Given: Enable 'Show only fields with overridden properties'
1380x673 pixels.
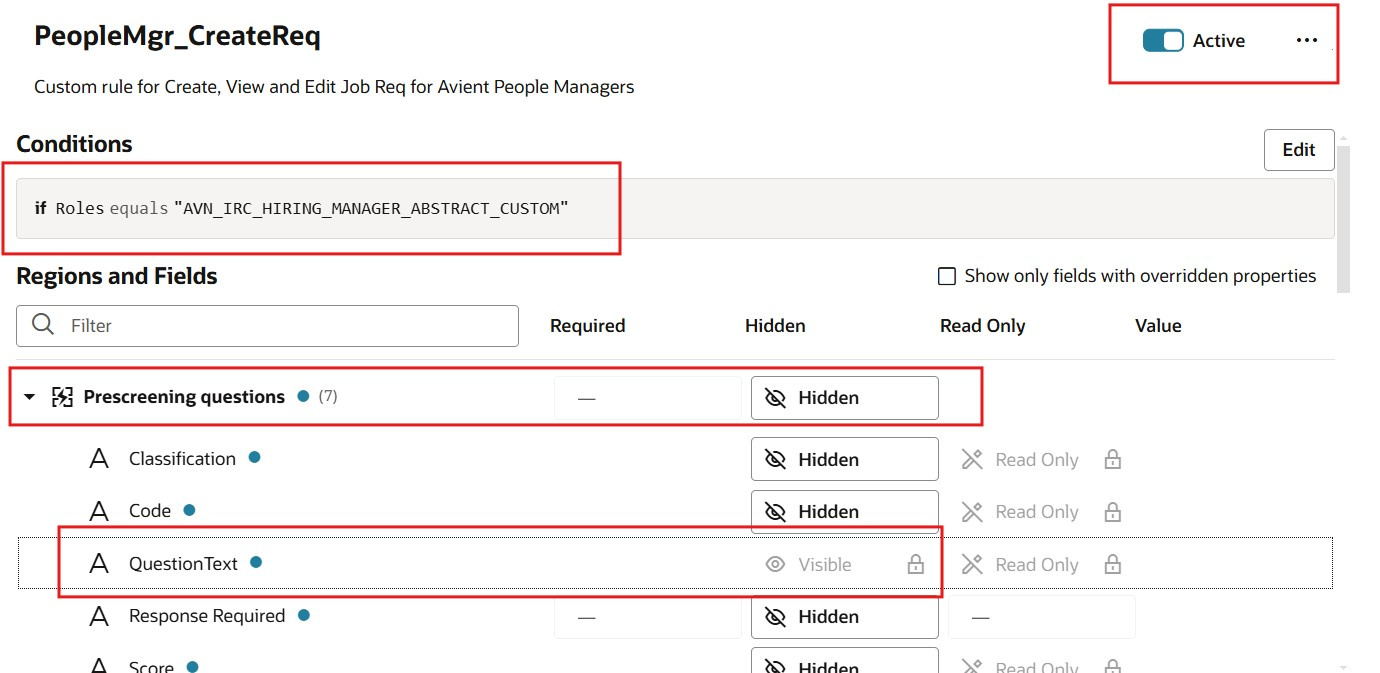Looking at the screenshot, I should point(946,276).
